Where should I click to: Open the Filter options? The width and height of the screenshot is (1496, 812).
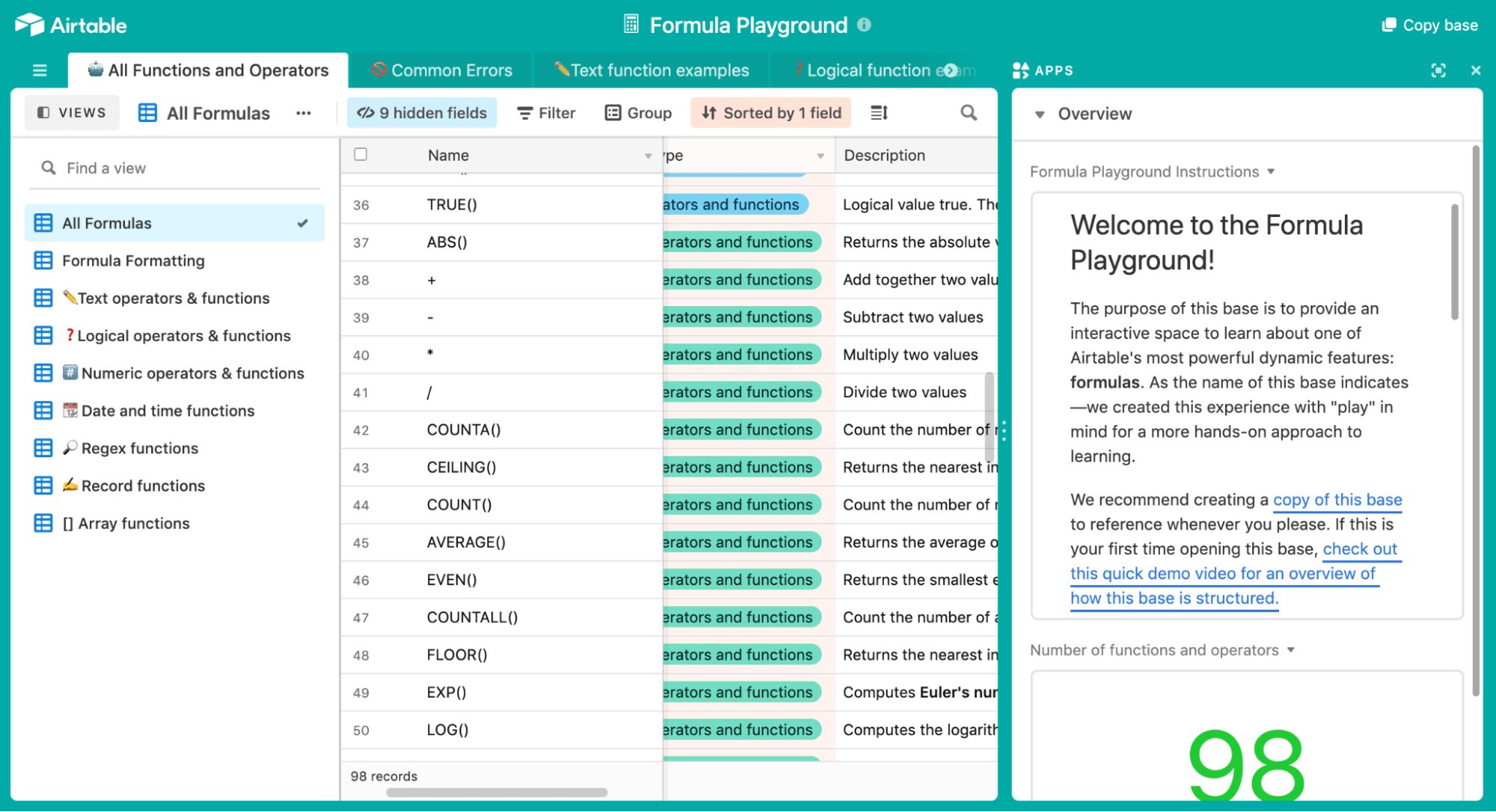[x=546, y=113]
